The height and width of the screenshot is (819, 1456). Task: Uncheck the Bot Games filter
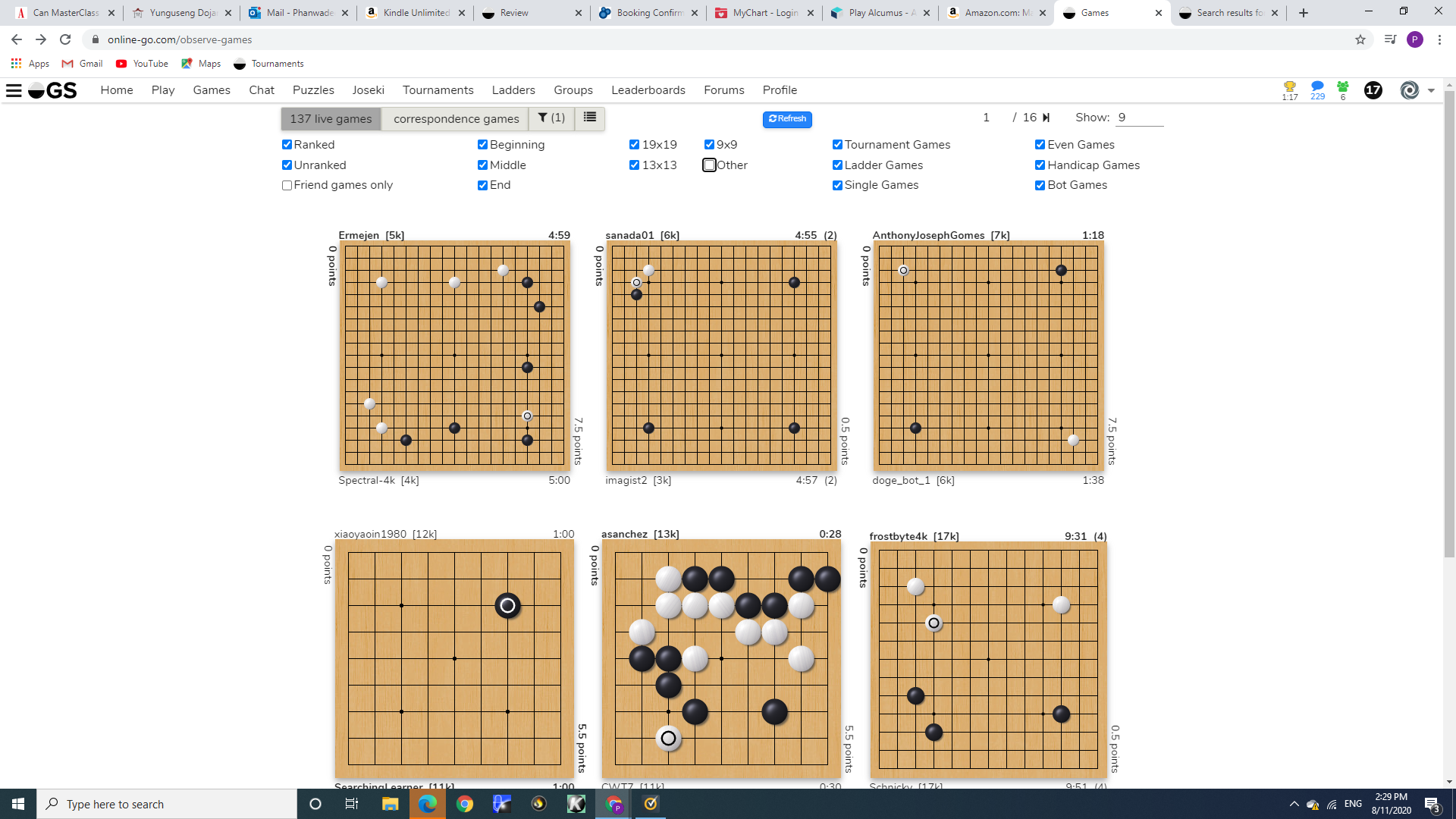[1040, 186]
